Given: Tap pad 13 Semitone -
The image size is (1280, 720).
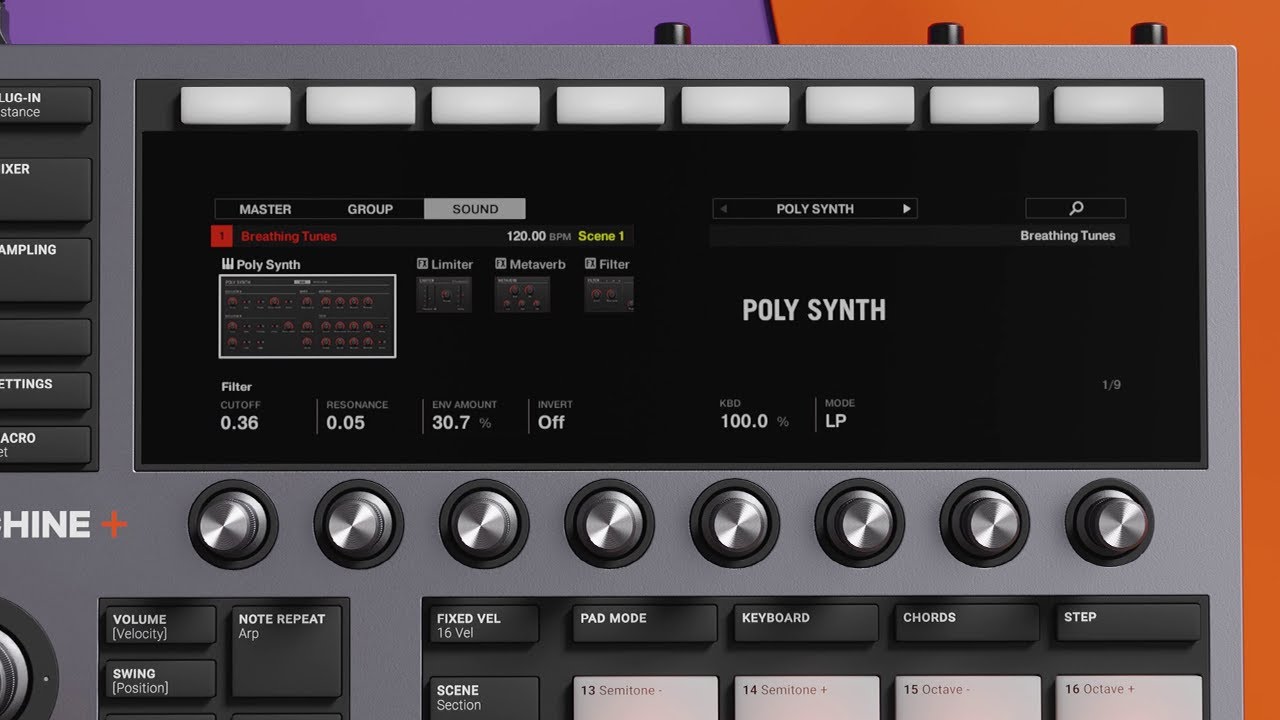Looking at the screenshot, I should 646,698.
